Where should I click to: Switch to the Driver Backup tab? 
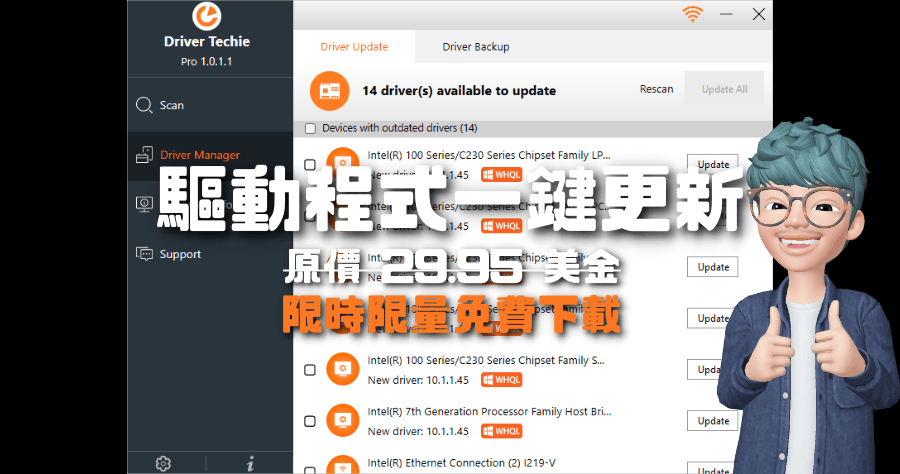pos(476,46)
